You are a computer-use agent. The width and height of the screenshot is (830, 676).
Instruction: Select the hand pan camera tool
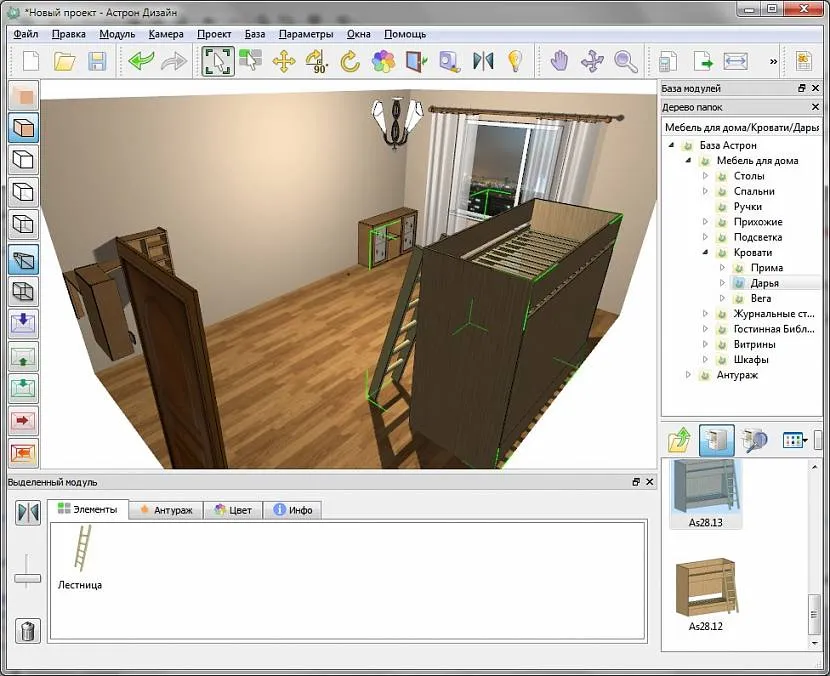click(x=560, y=61)
